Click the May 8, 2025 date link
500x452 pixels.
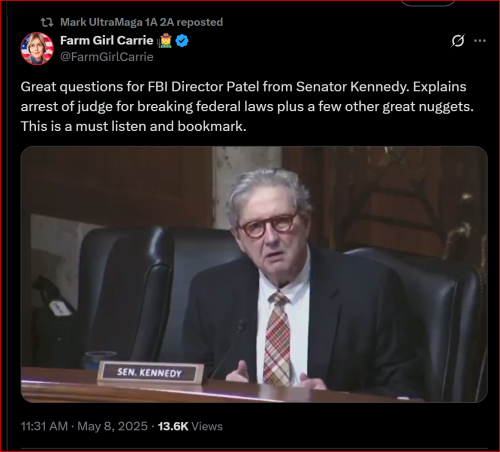point(112,426)
